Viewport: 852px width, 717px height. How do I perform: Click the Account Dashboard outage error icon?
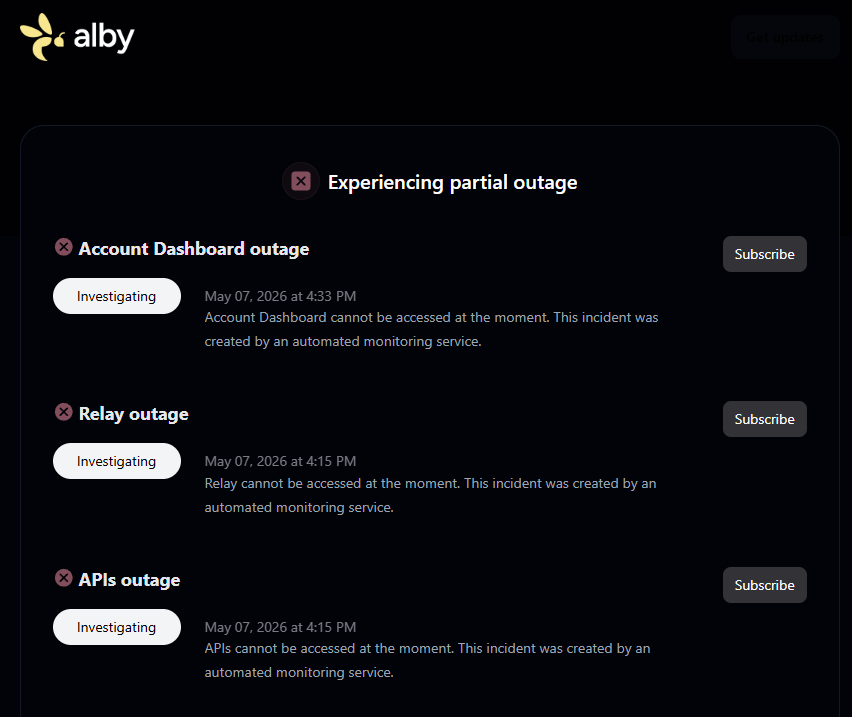click(x=64, y=247)
